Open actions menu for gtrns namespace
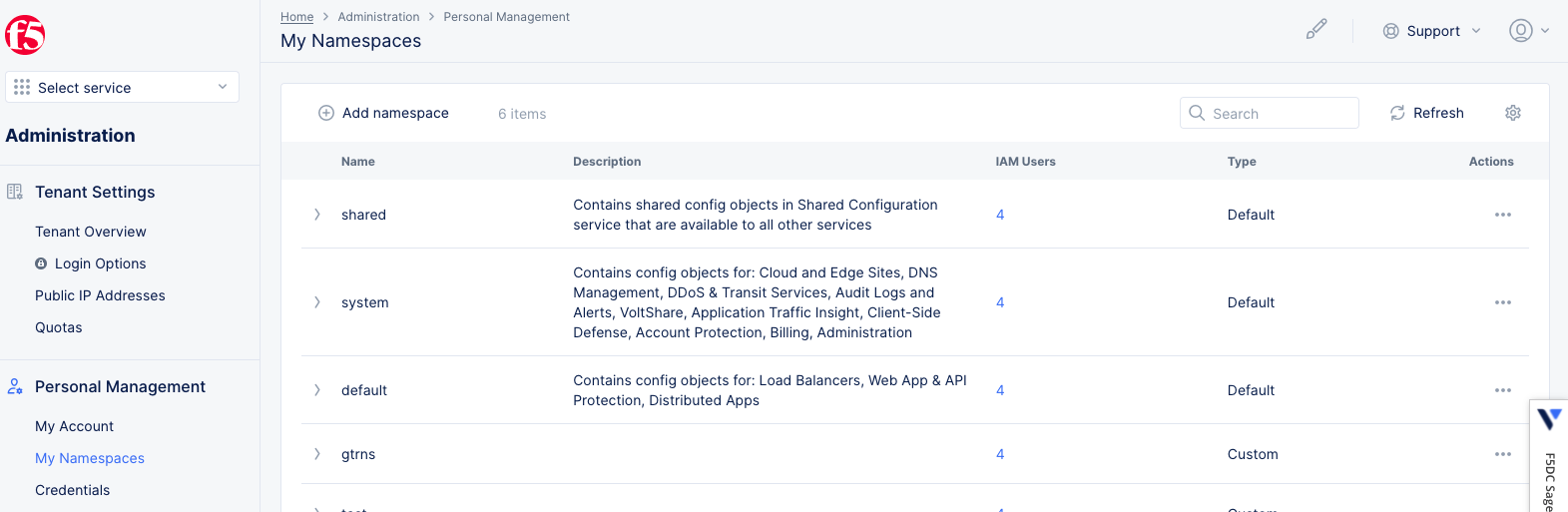 (x=1502, y=454)
